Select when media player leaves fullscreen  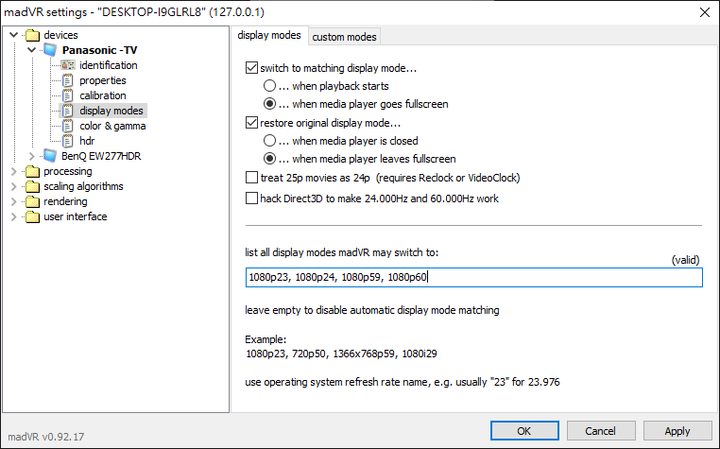coord(270,159)
